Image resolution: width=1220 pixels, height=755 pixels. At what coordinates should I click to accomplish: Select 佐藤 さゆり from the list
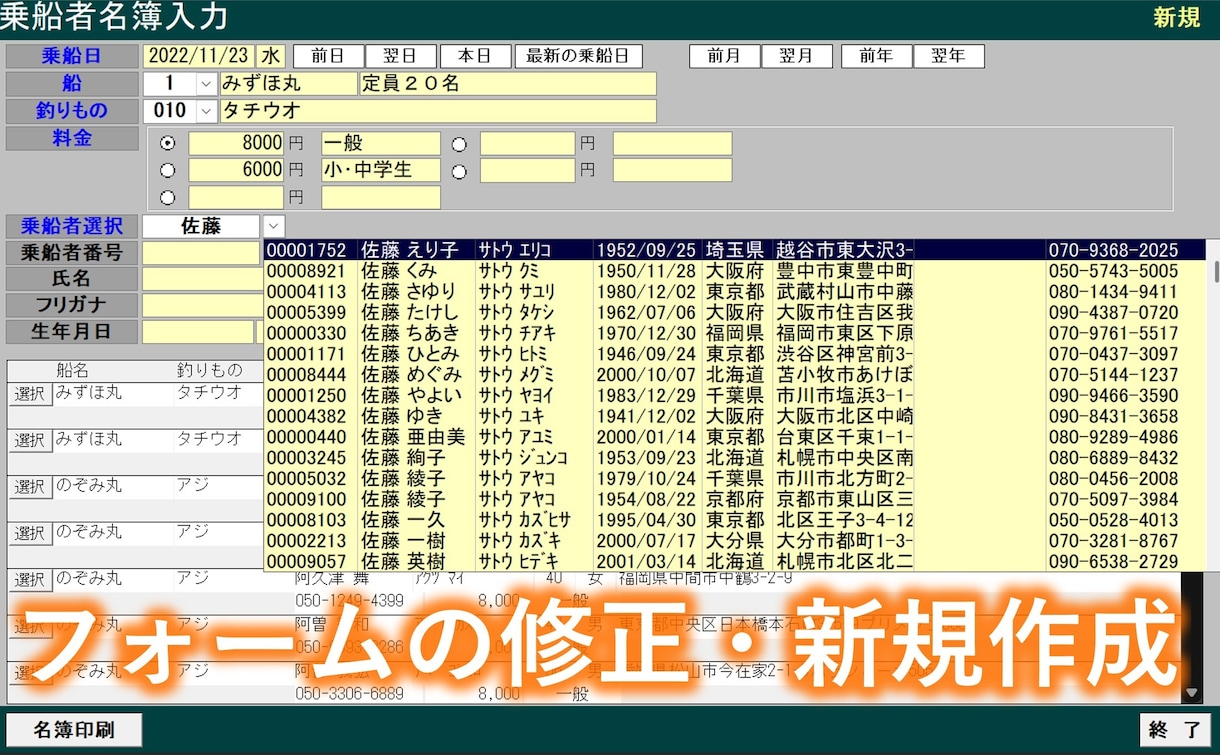(x=735, y=292)
